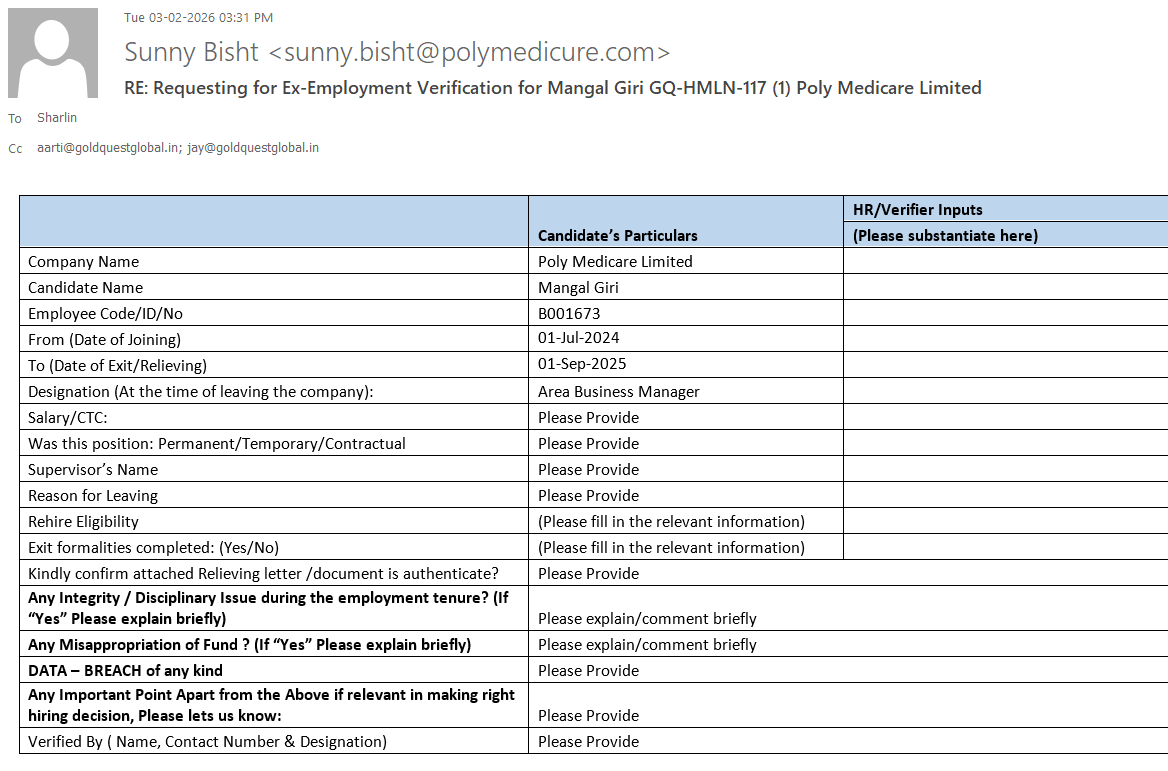Click Cc recipient jay@goldquestglobal.in
The height and width of the screenshot is (771, 1168).
click(253, 148)
